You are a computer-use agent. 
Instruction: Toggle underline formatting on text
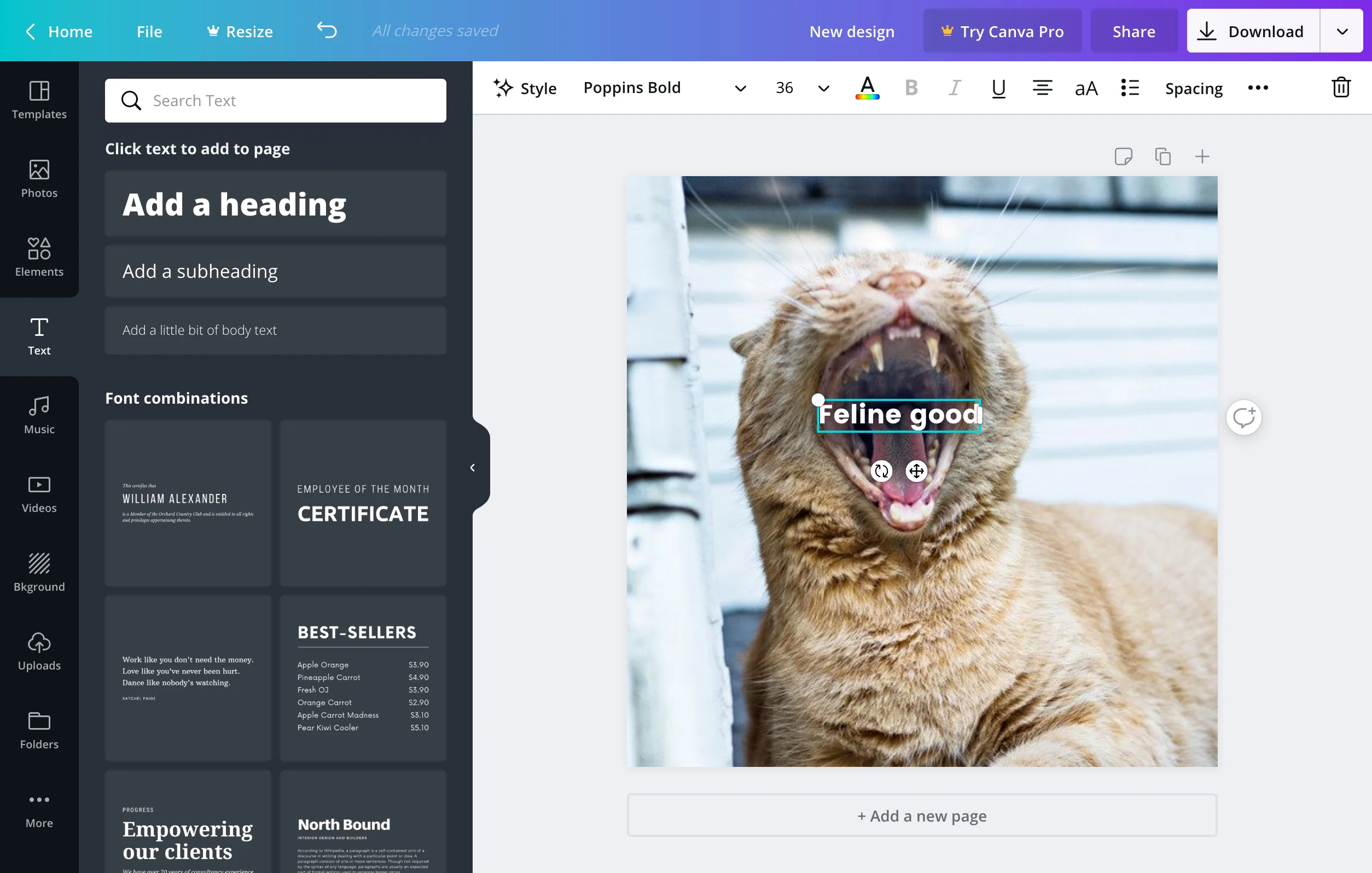coord(998,88)
